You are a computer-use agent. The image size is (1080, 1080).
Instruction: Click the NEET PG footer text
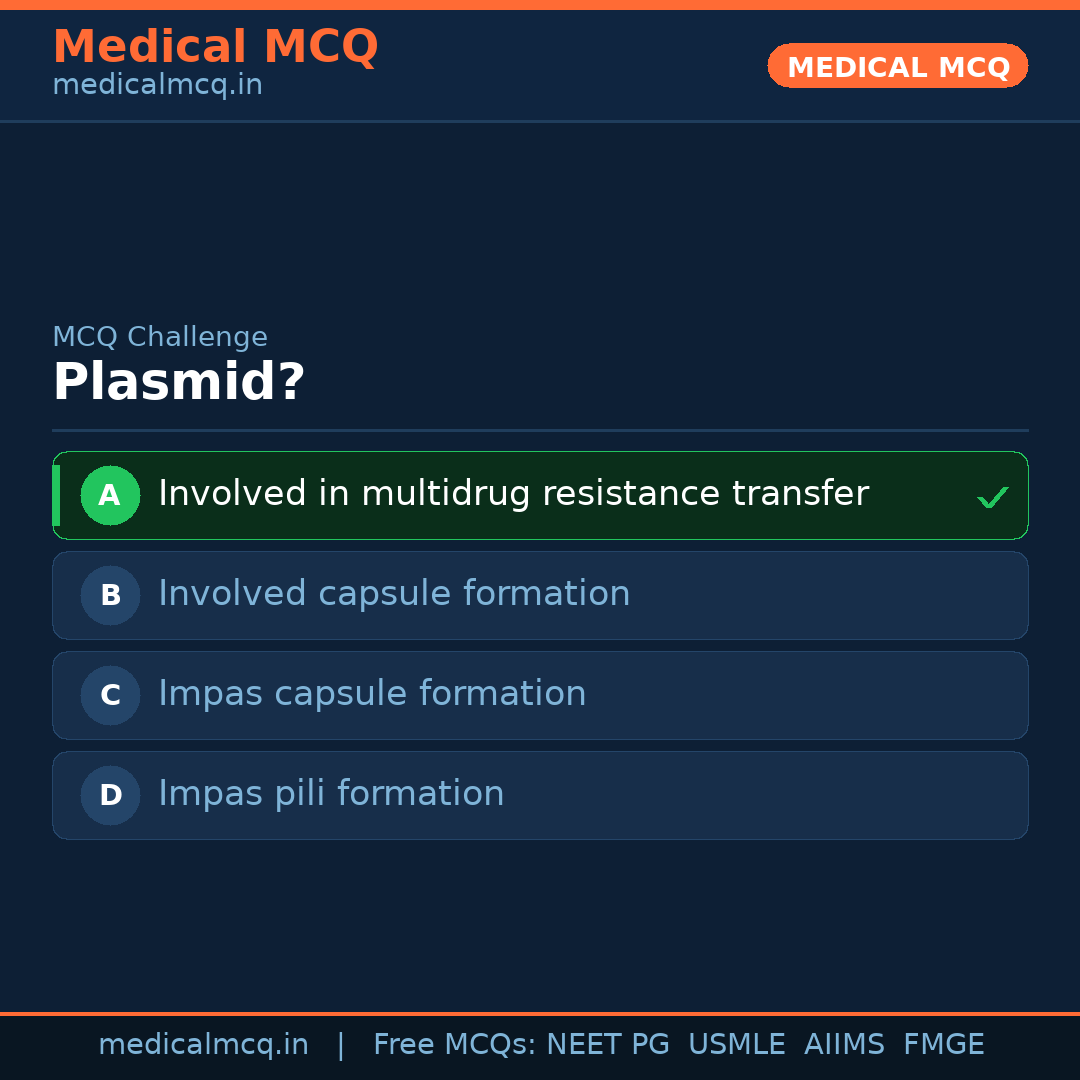click(x=607, y=1043)
